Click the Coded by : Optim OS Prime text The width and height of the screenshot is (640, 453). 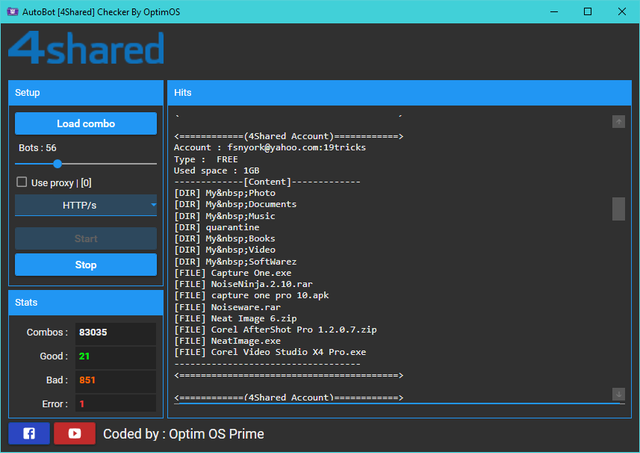pos(184,434)
